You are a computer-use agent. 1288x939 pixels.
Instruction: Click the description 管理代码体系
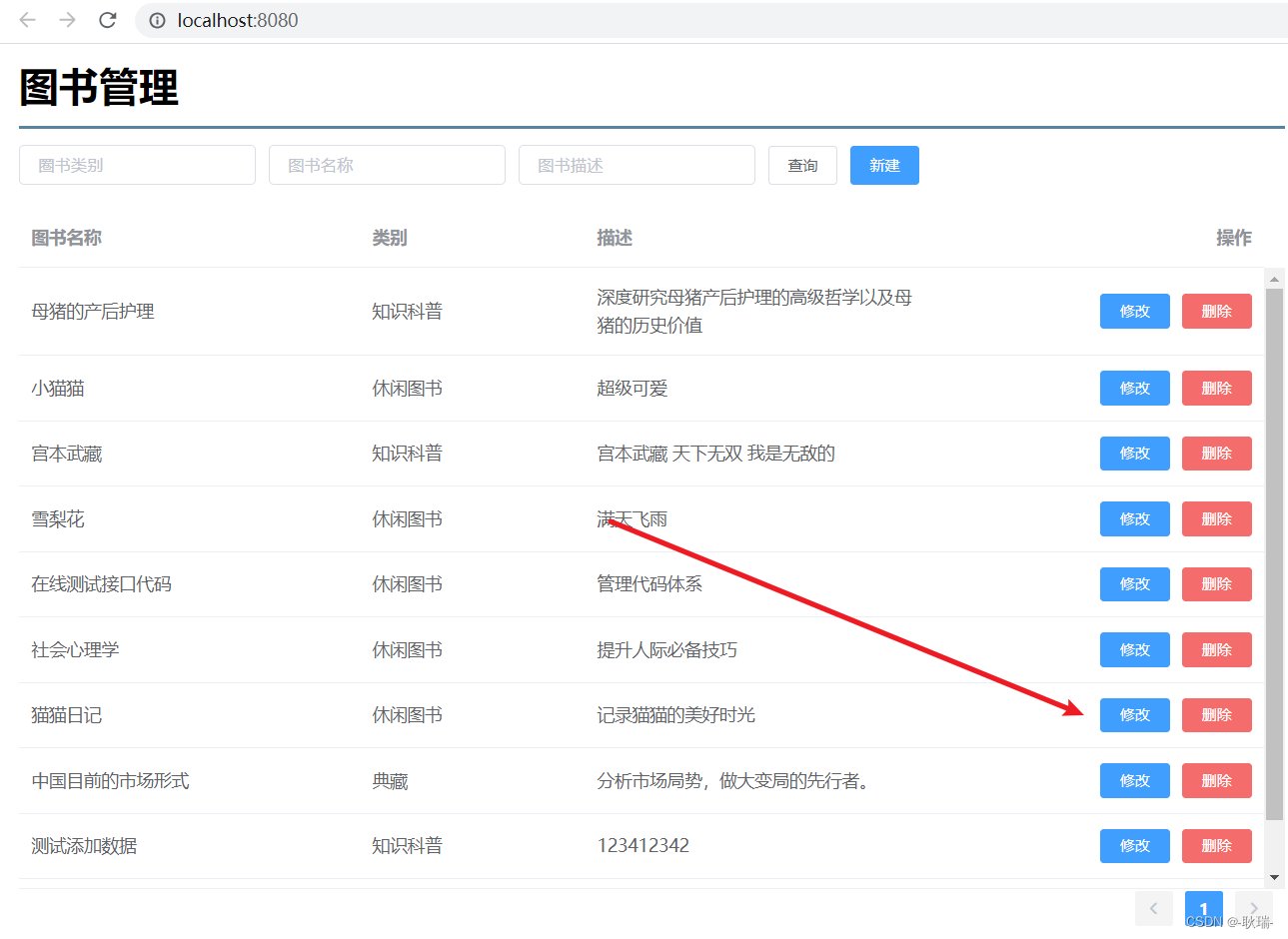(649, 584)
